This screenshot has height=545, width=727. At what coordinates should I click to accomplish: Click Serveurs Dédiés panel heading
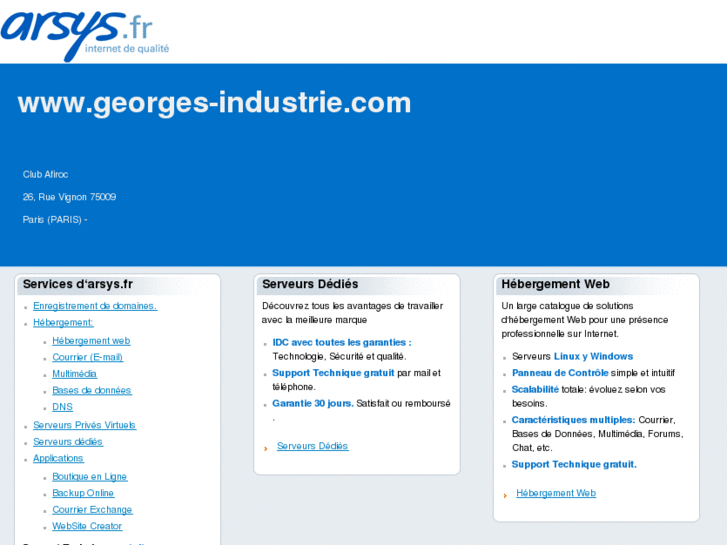tap(310, 284)
